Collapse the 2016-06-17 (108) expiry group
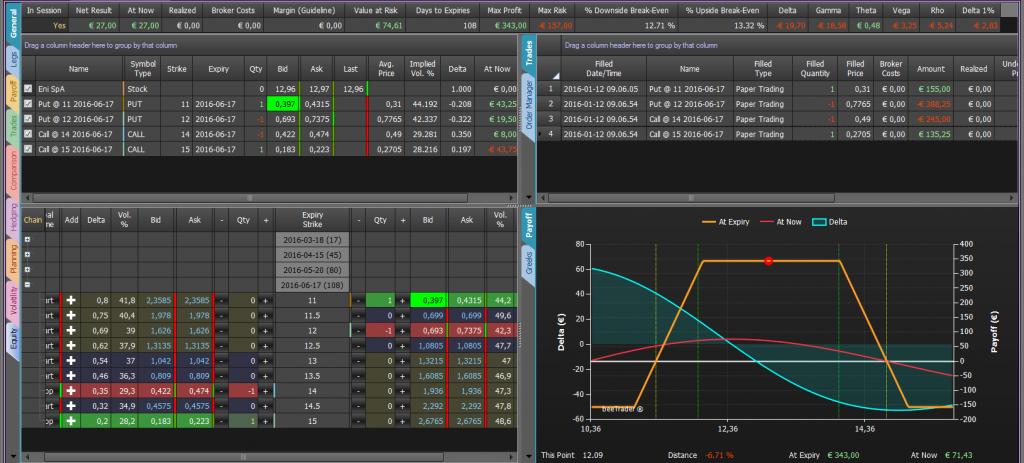The width and height of the screenshot is (1024, 463). click(x=27, y=285)
